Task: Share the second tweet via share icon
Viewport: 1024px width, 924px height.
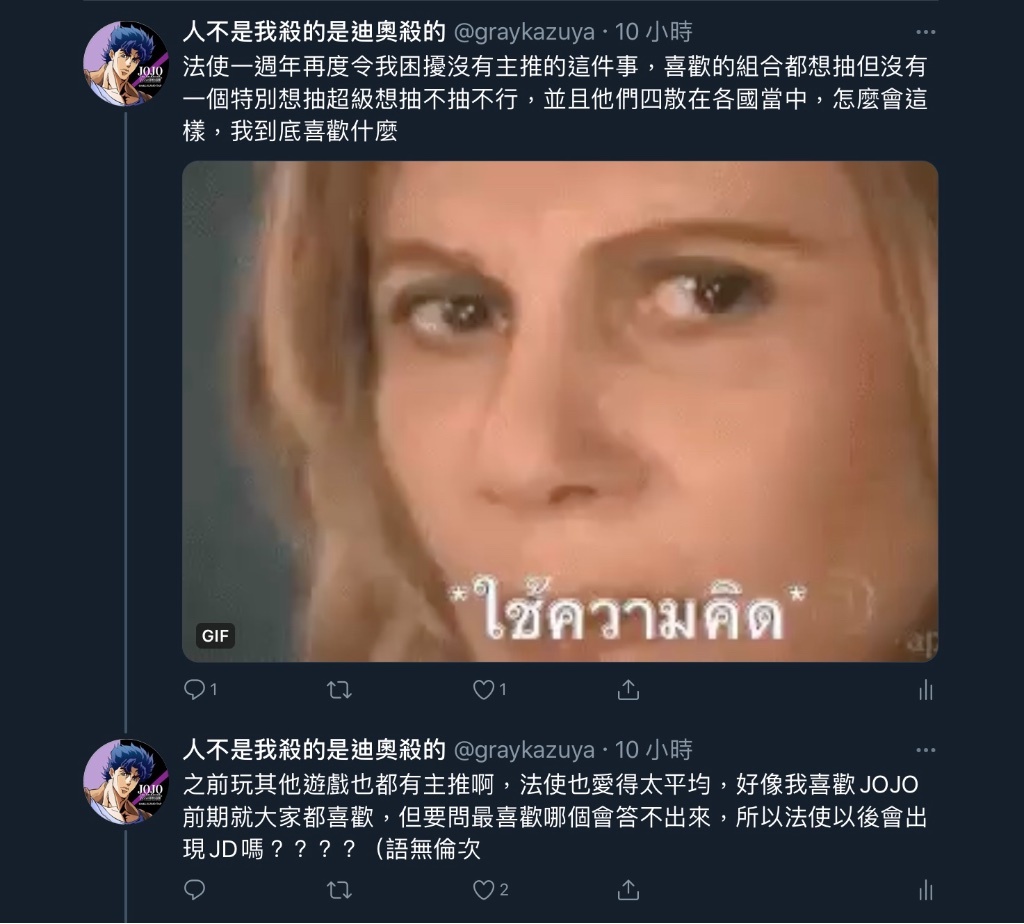Action: [x=628, y=889]
